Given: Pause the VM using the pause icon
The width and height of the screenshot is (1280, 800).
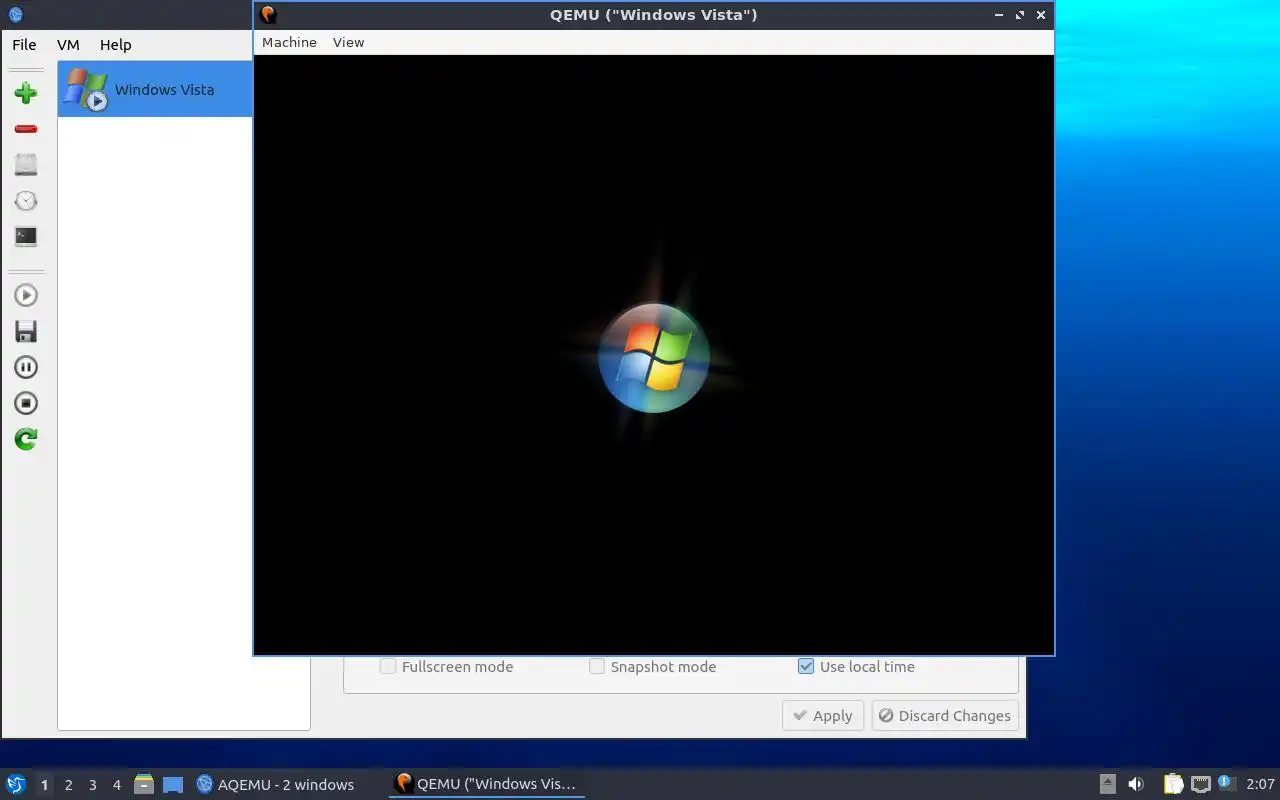Looking at the screenshot, I should [x=26, y=367].
